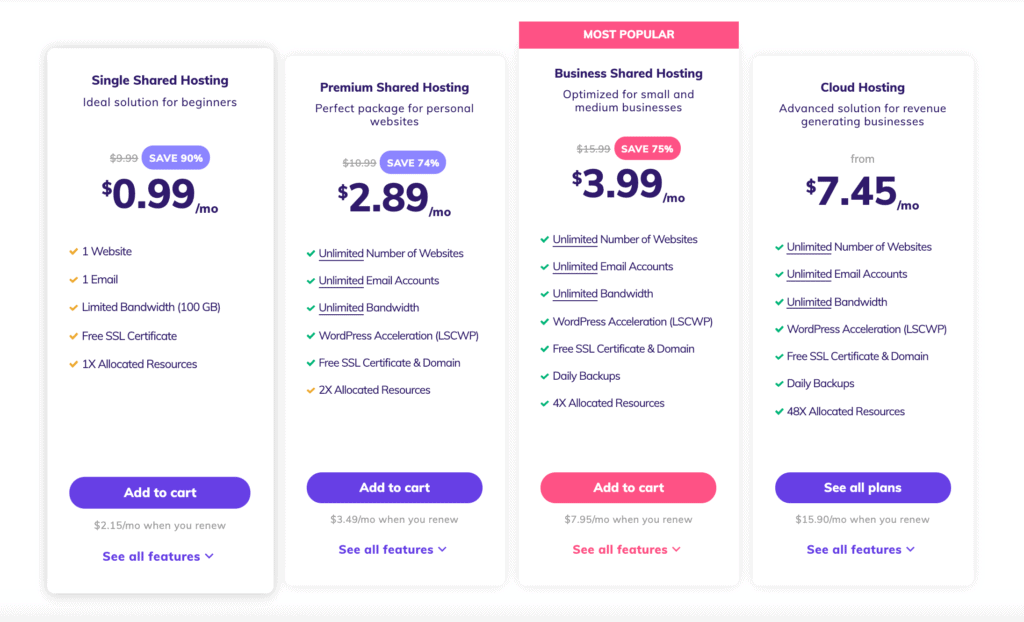Image resolution: width=1024 pixels, height=622 pixels.
Task: Expand the pink See all features chevron
Action: (x=676, y=549)
